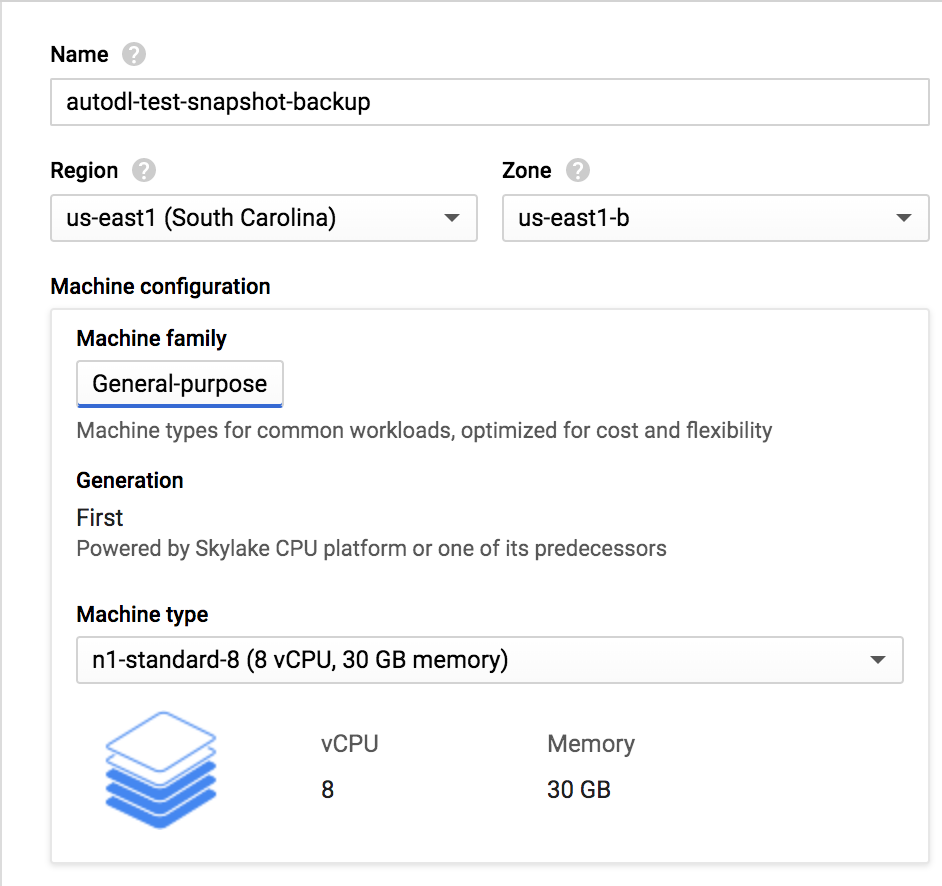942x886 pixels.
Task: Select us-east1 (South Carolina) region box
Action: 264,218
